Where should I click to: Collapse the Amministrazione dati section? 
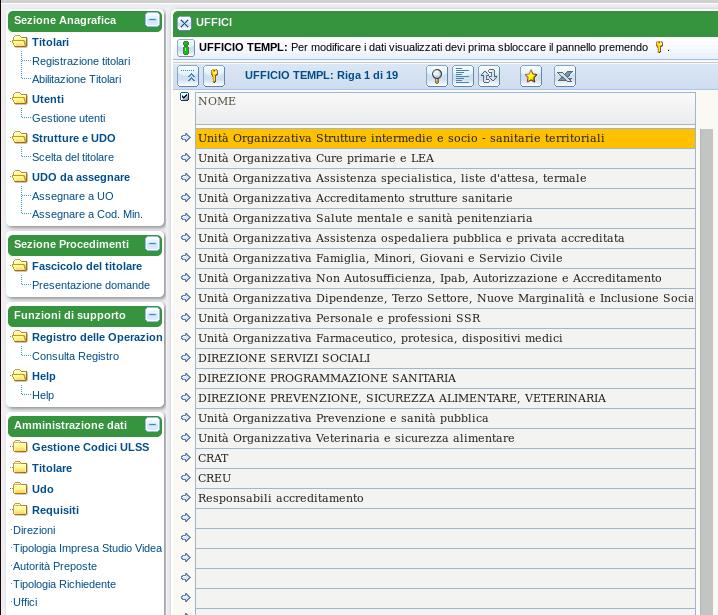pos(152,425)
